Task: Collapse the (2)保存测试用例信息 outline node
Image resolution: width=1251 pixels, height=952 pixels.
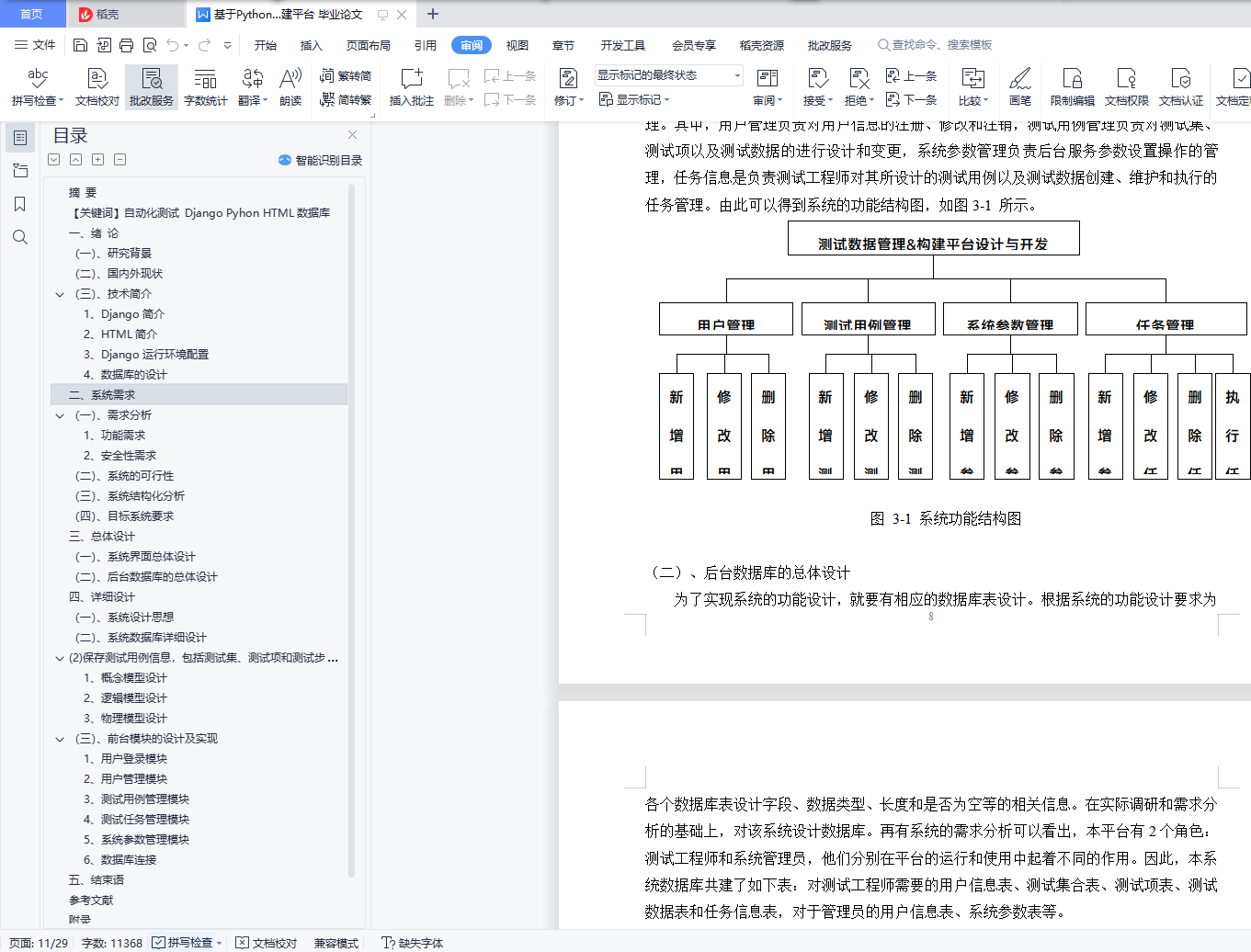Action: tap(60, 658)
